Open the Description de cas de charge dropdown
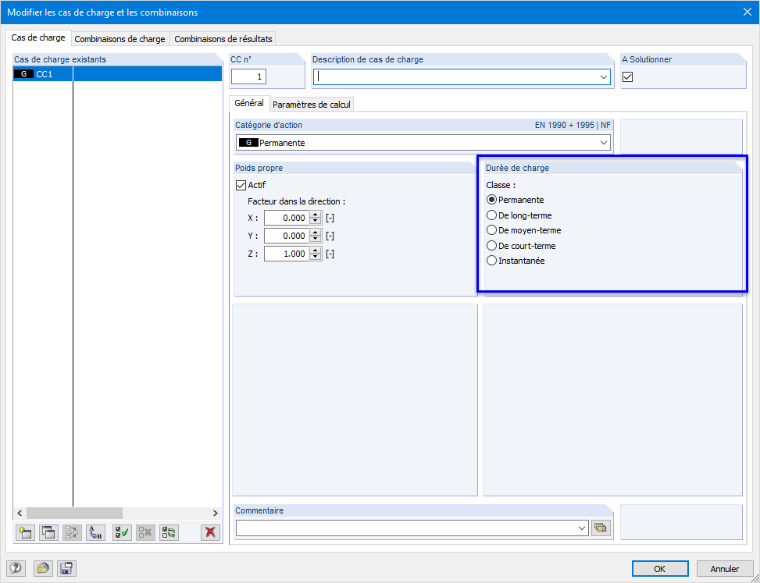 604,77
